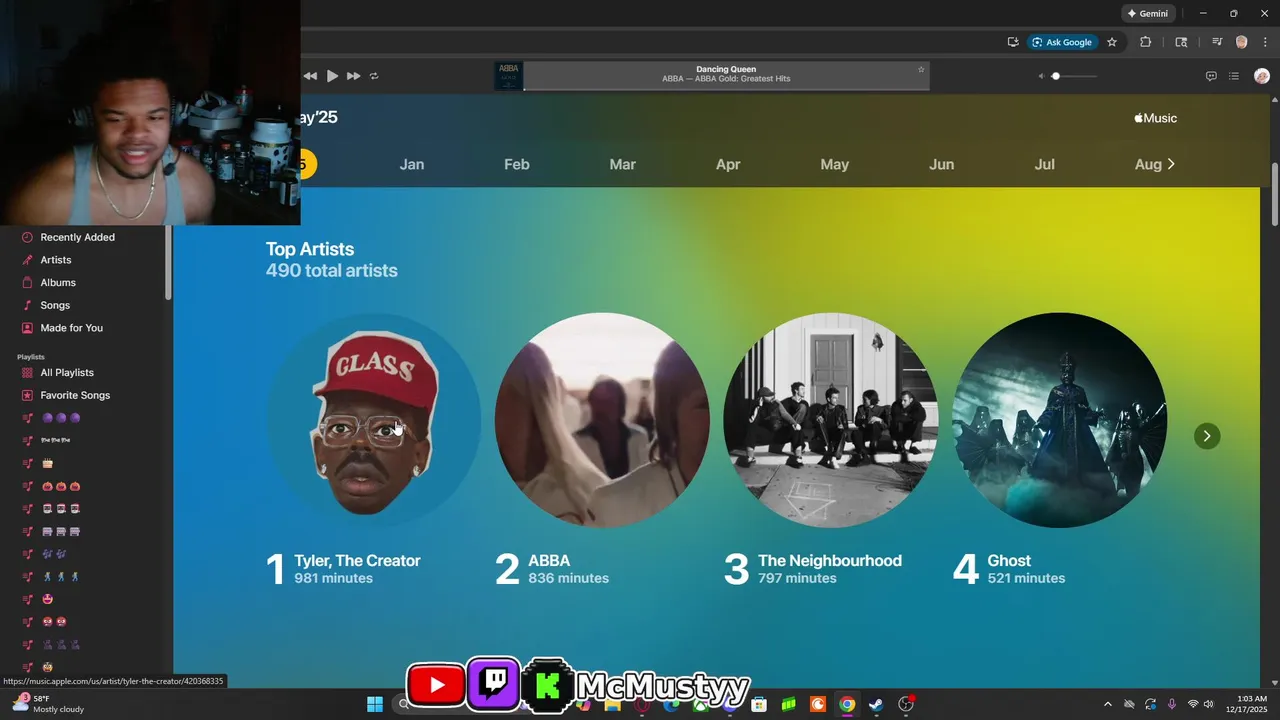Skip to the previous track
The height and width of the screenshot is (720, 1280).
[x=310, y=76]
